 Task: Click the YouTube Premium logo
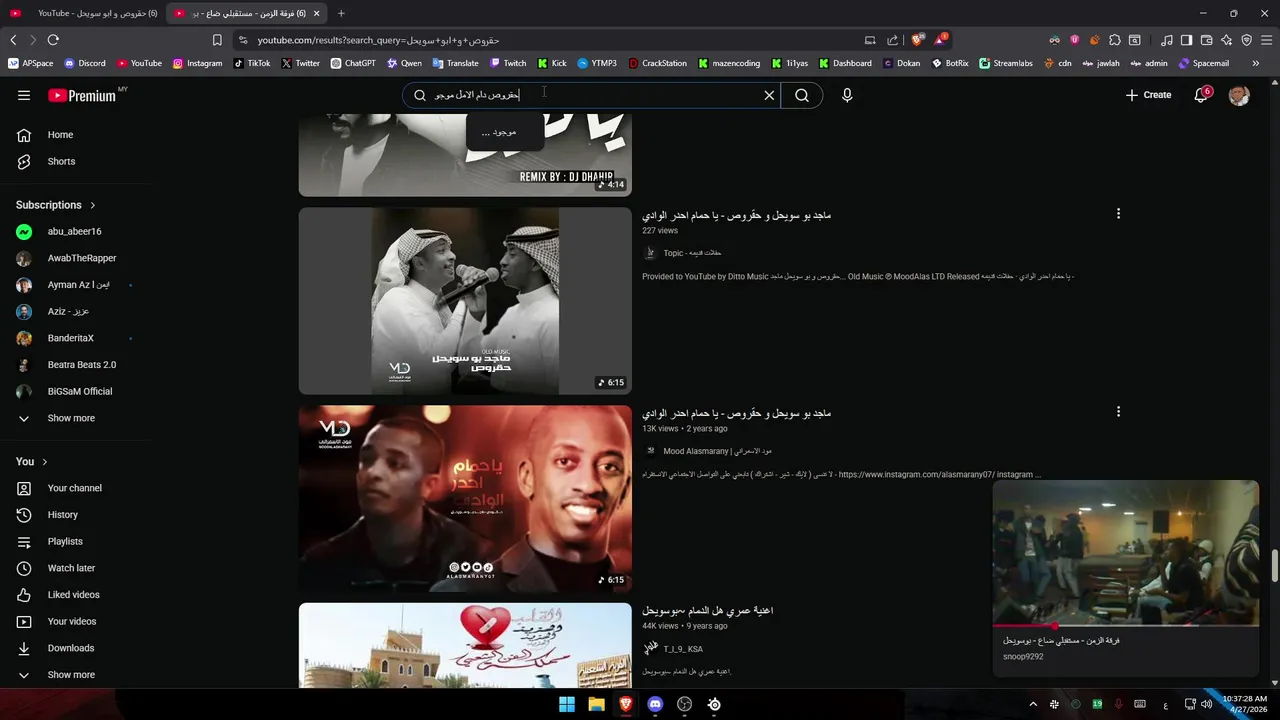(x=82, y=95)
